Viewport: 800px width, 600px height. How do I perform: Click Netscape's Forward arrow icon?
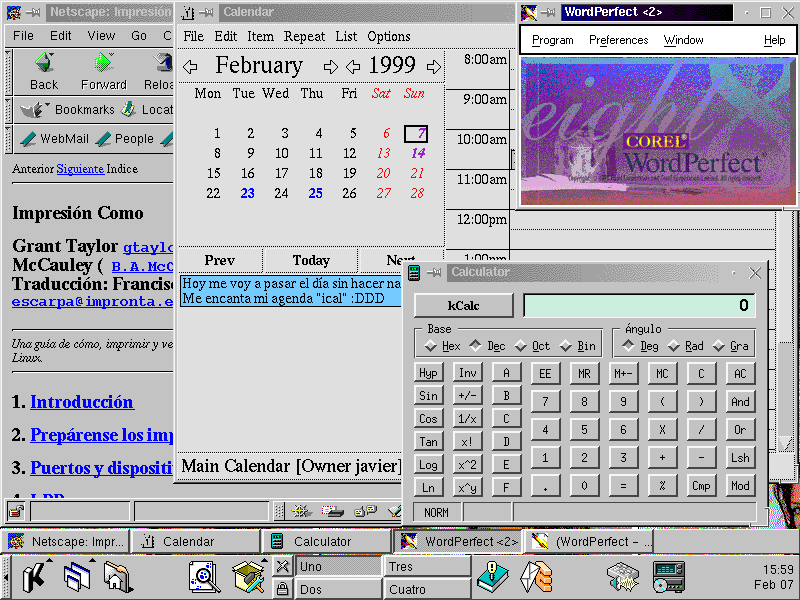tap(103, 64)
